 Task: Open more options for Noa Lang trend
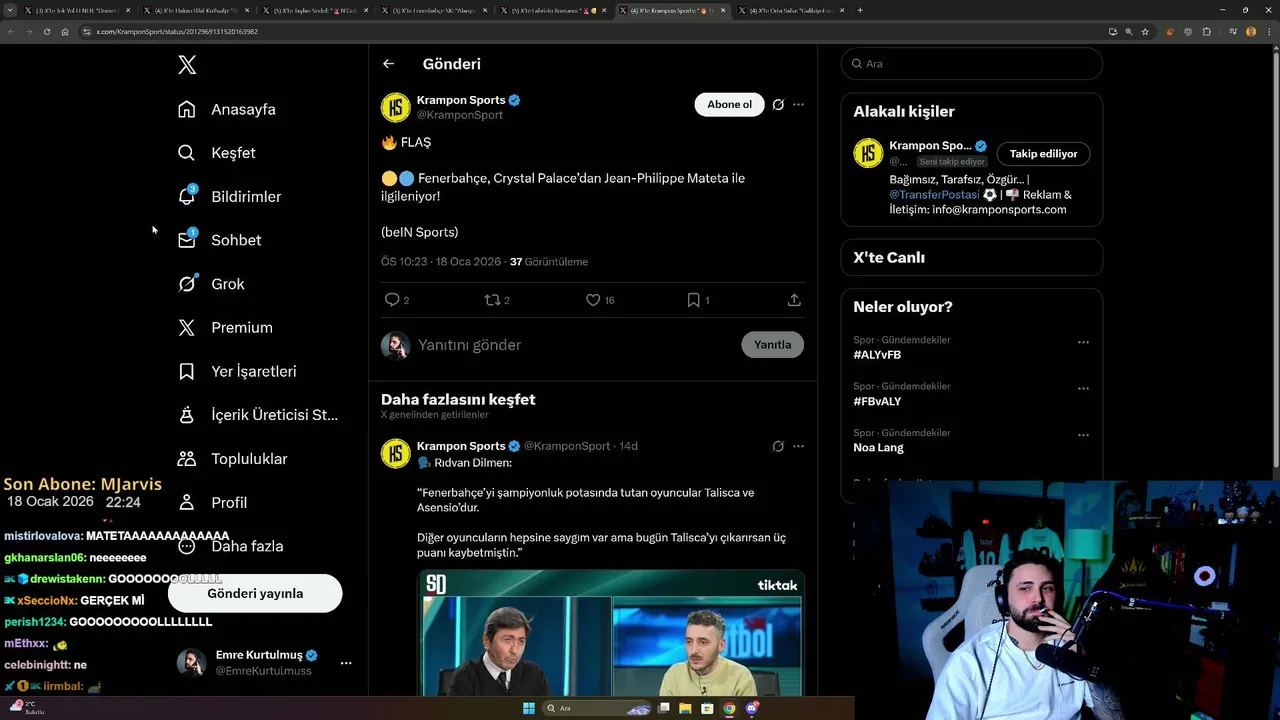point(1083,436)
